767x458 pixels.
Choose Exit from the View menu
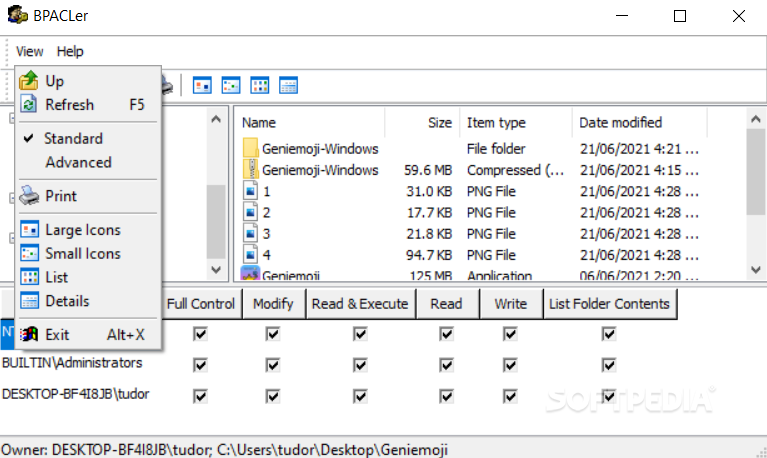pos(88,335)
